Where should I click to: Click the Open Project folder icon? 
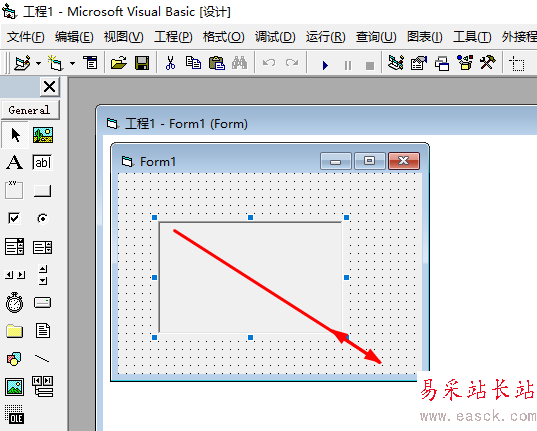point(118,63)
